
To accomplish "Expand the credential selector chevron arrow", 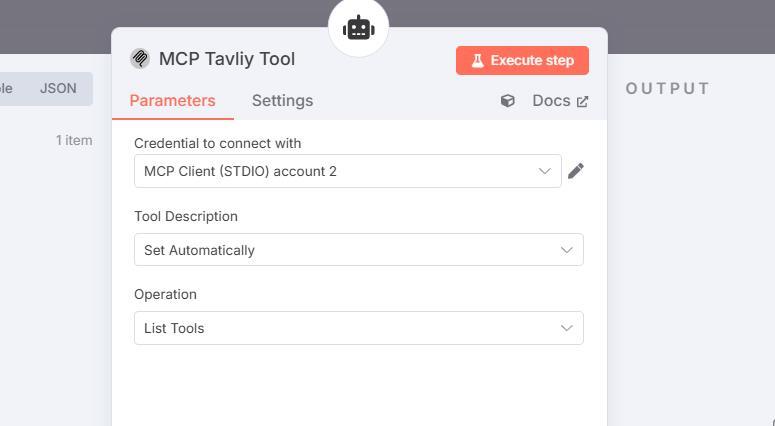I will tap(545, 171).
